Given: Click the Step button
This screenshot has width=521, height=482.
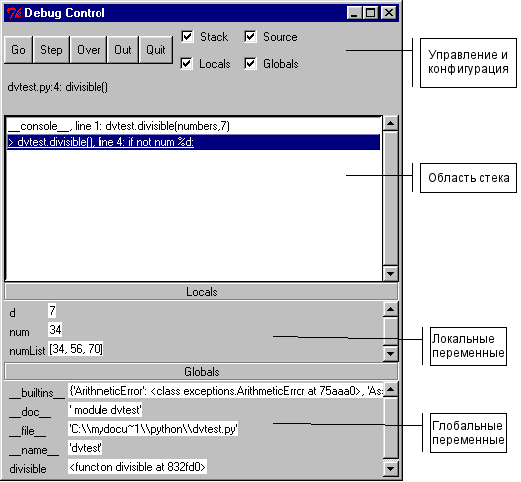Looking at the screenshot, I should [51, 50].
